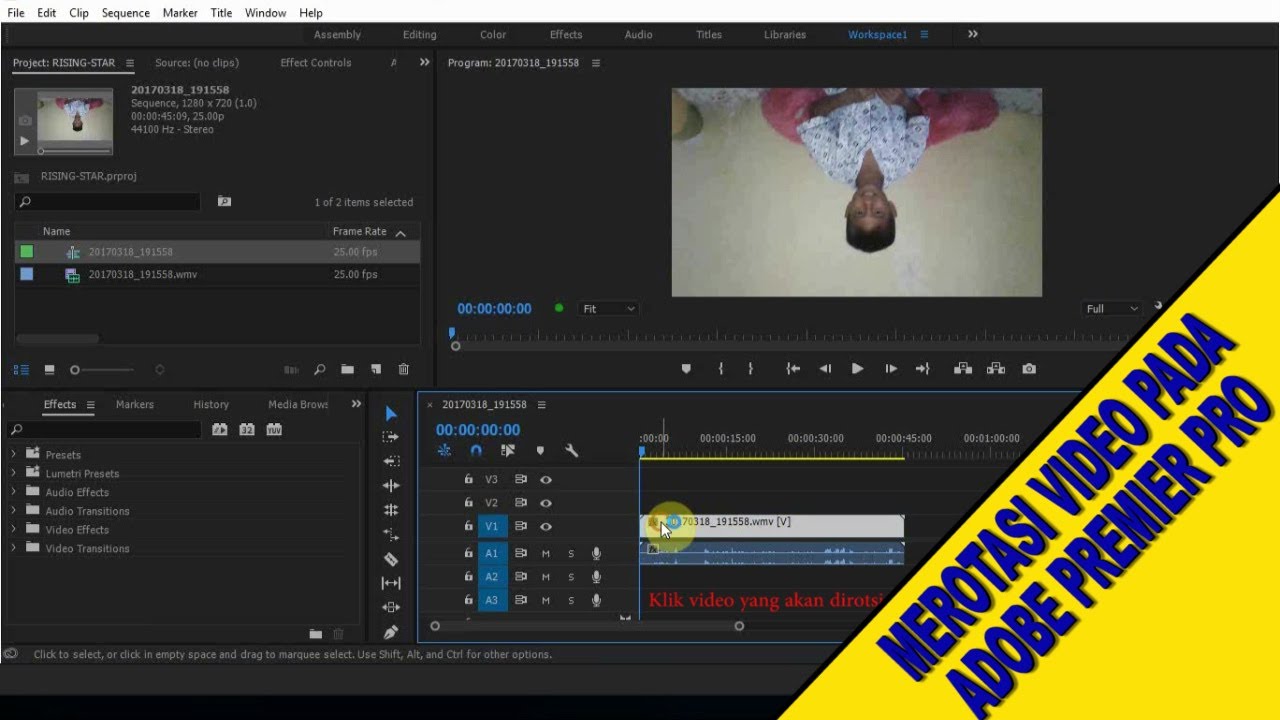Toggle timeline Snap magnet icon
The image size is (1280, 720).
click(x=476, y=451)
